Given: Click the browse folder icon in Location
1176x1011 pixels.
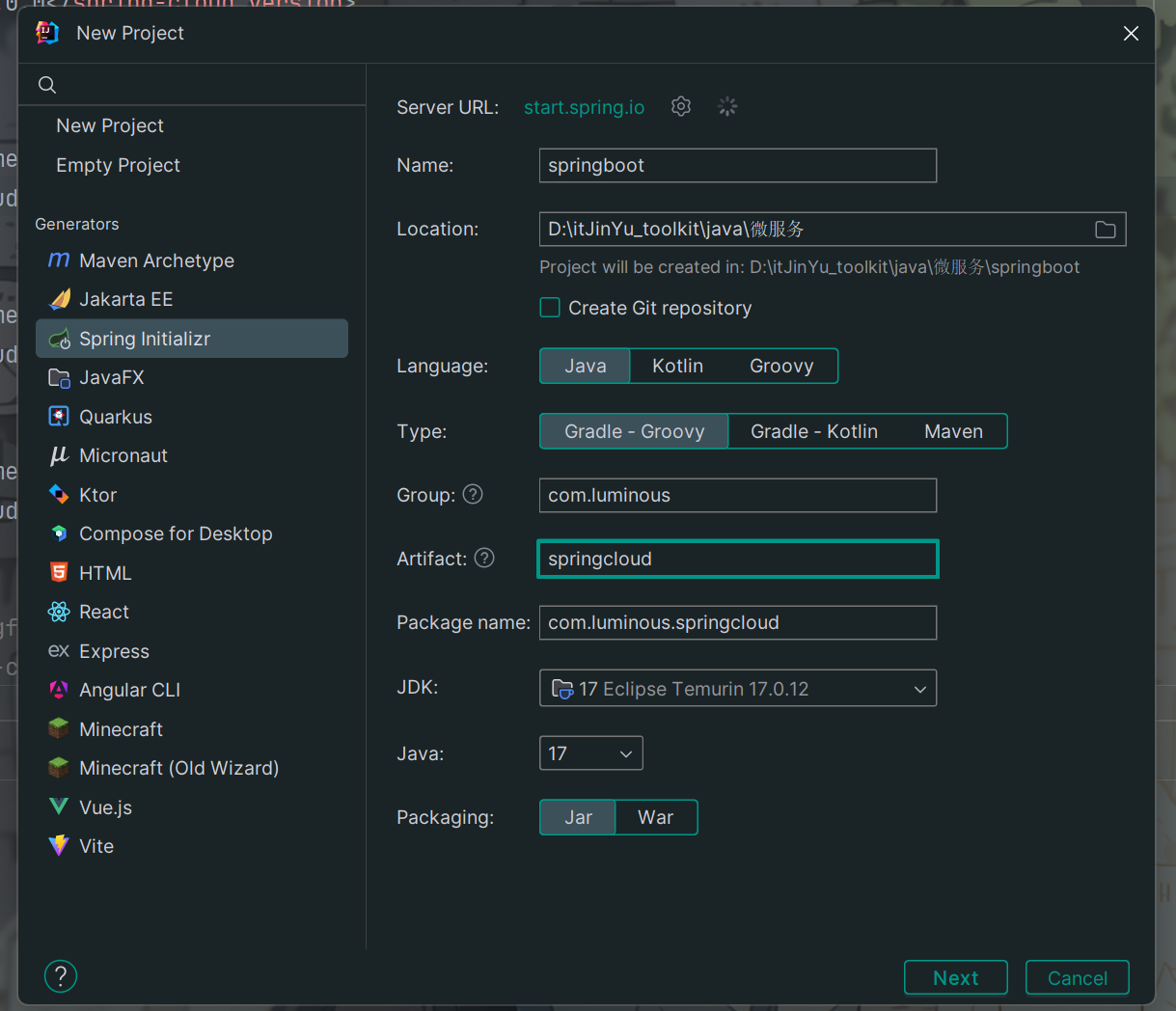Looking at the screenshot, I should (1105, 230).
